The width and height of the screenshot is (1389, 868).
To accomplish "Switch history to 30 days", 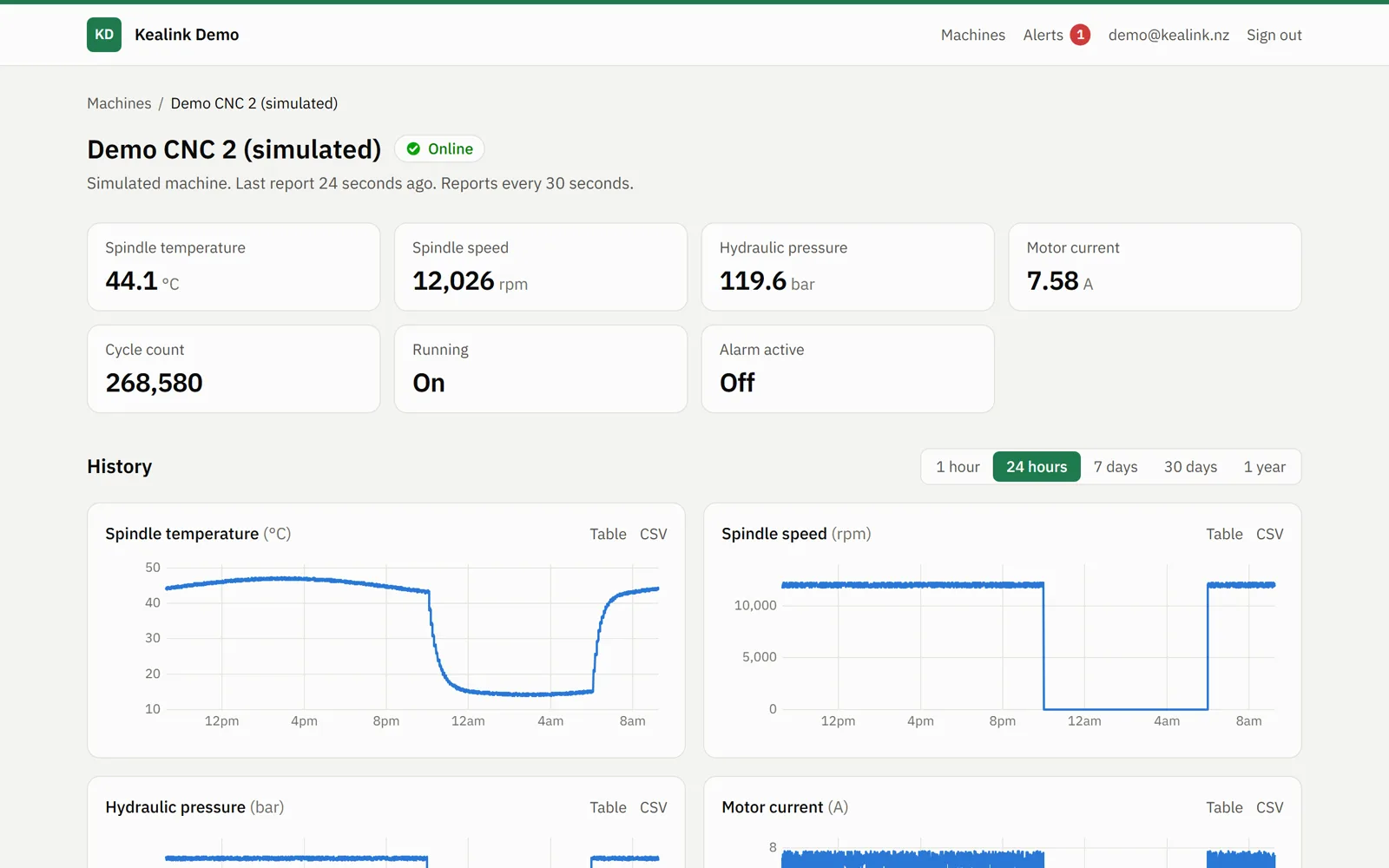I will (x=1190, y=467).
